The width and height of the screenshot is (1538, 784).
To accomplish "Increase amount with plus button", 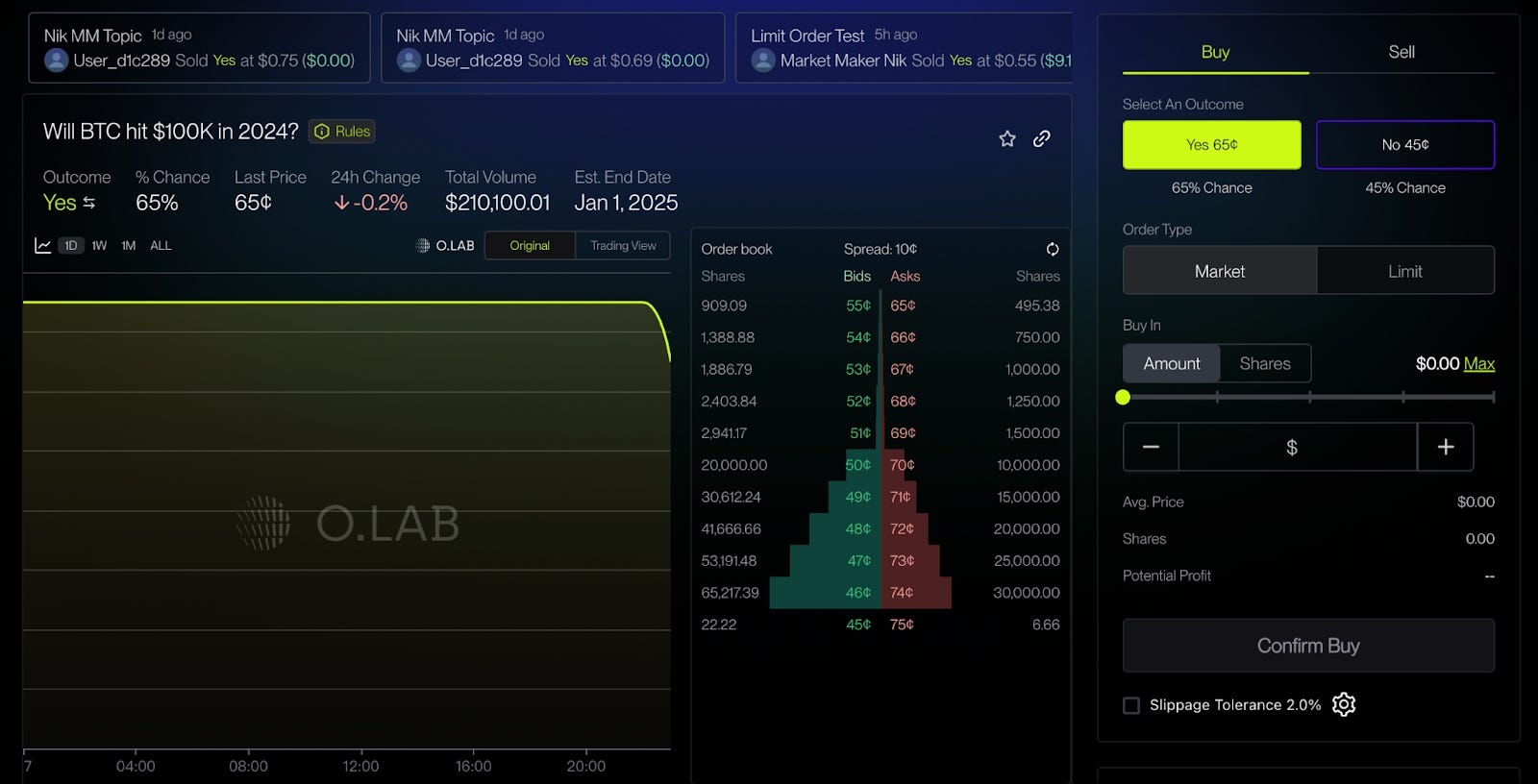I will tap(1446, 447).
